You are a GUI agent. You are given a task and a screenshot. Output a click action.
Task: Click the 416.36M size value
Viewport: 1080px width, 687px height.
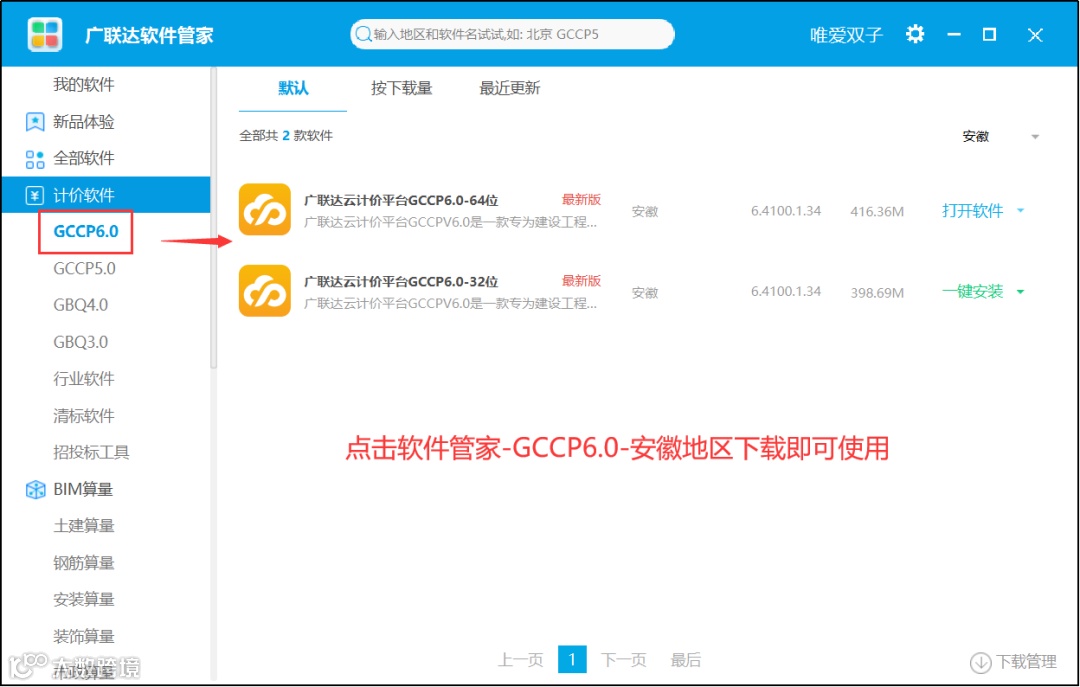pyautogui.click(x=877, y=212)
